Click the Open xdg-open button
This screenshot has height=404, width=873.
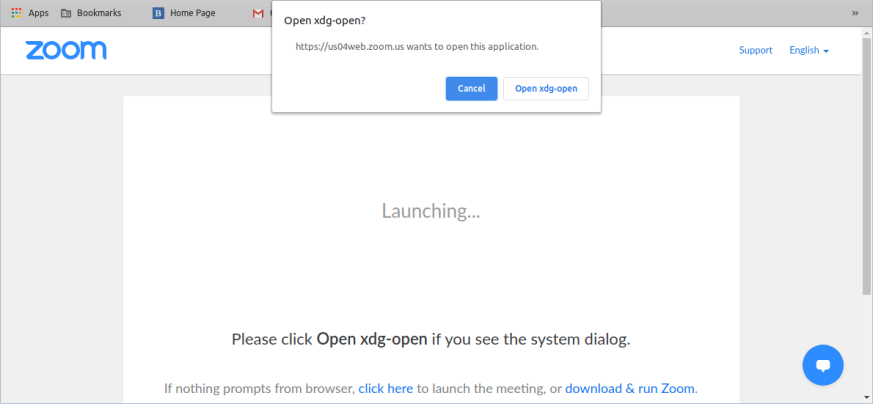546,88
